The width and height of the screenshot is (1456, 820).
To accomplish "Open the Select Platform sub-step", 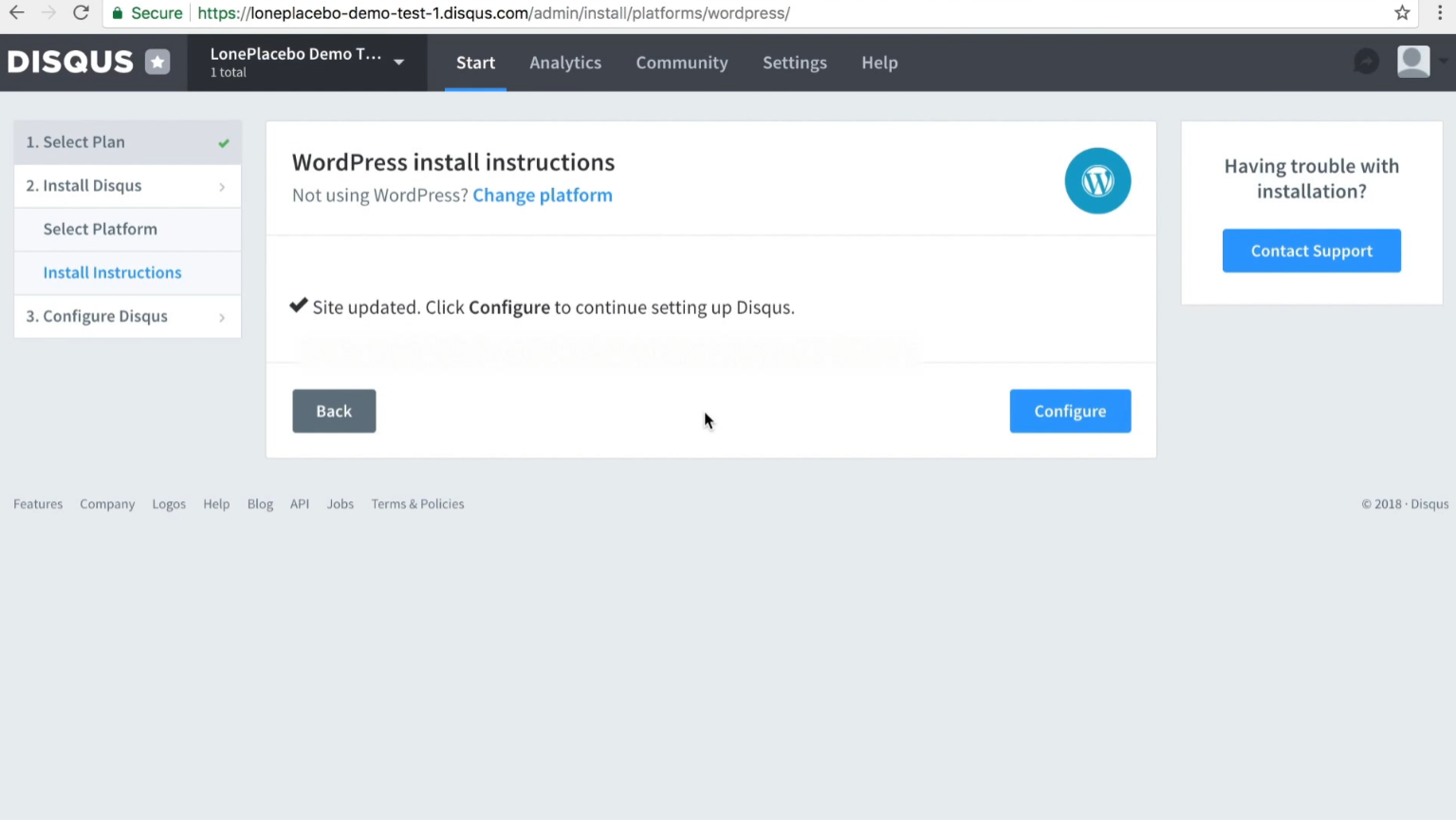I will [x=127, y=230].
